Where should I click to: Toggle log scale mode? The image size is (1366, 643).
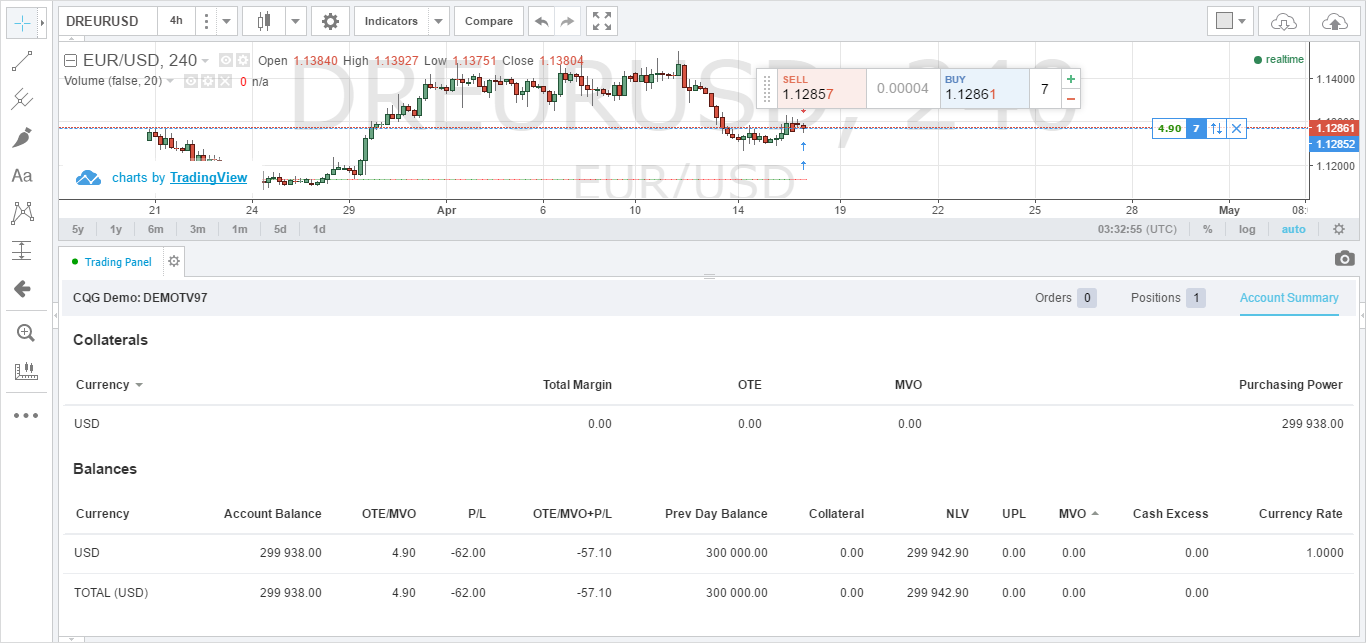point(1247,229)
